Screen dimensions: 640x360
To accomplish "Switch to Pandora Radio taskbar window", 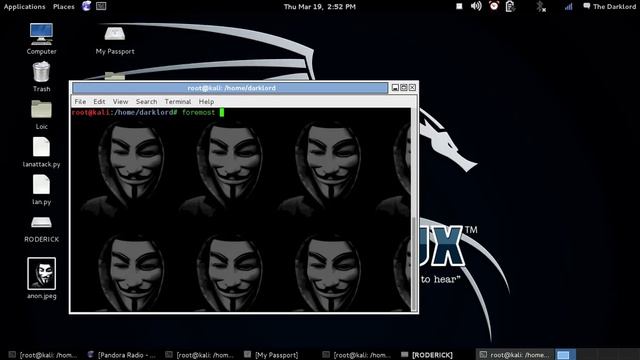I will tap(122, 355).
